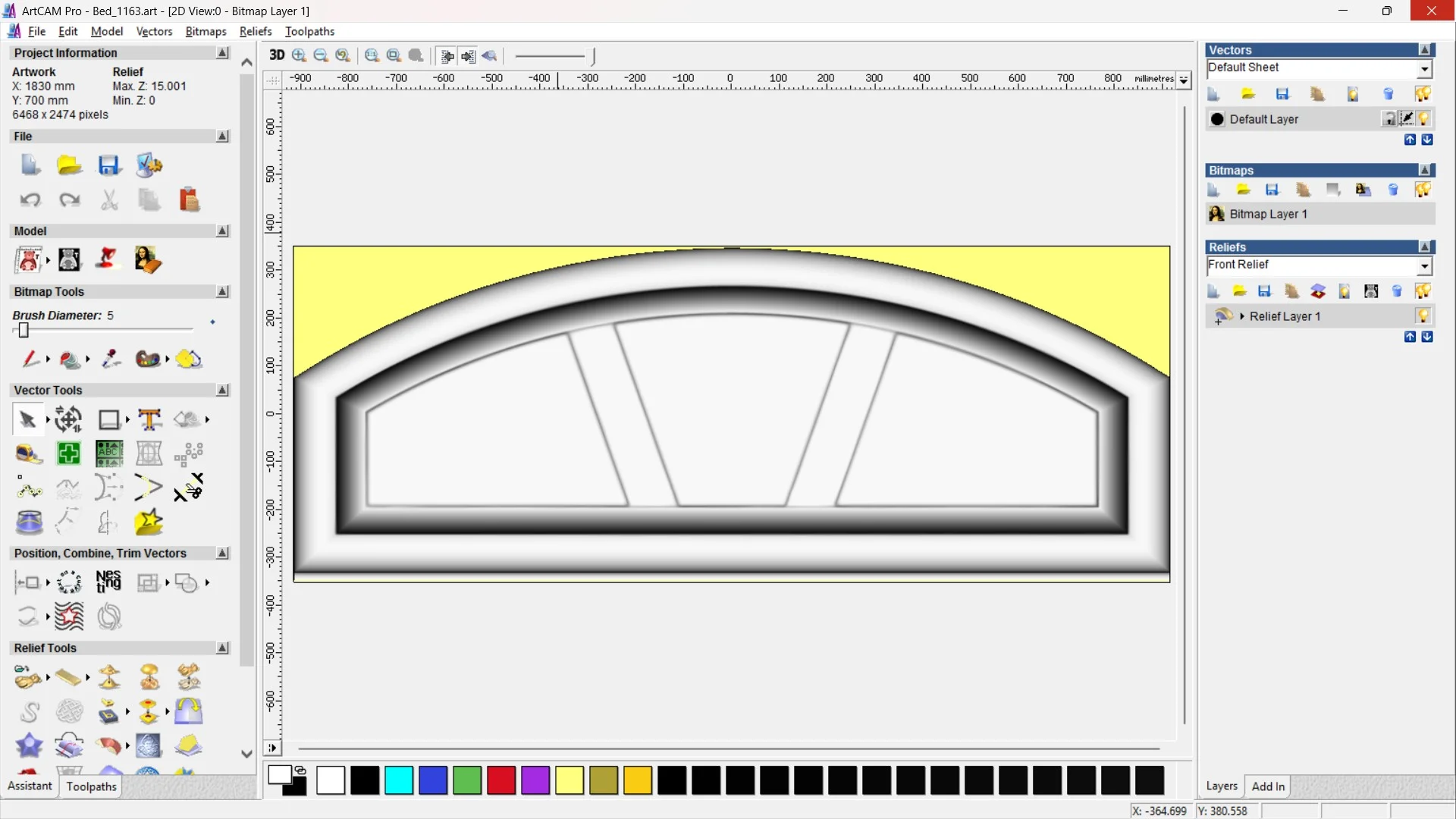Select the Paint brush bitmap tool
The image size is (1456, 819).
[30, 359]
